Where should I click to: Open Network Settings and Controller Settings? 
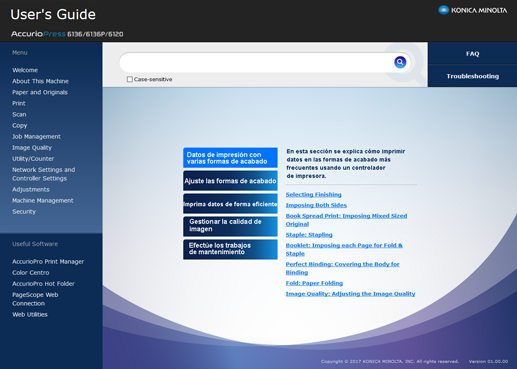click(44, 174)
